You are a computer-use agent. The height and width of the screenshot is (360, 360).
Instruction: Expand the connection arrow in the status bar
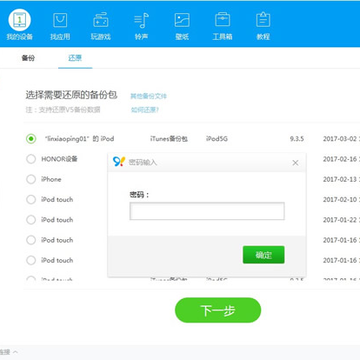coord(15,352)
